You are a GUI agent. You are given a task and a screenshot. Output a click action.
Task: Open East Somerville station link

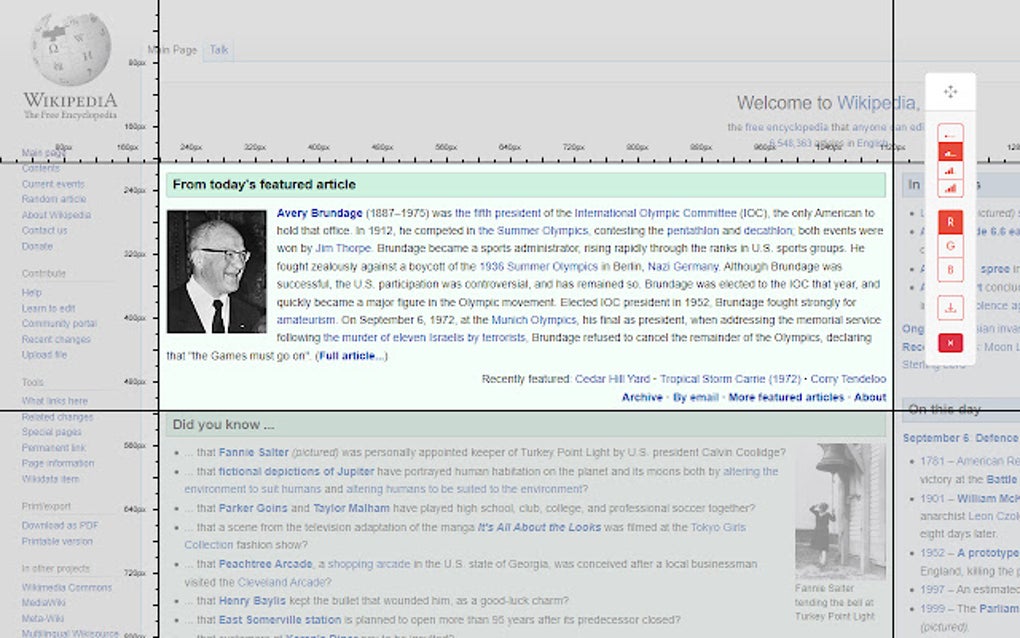point(280,620)
